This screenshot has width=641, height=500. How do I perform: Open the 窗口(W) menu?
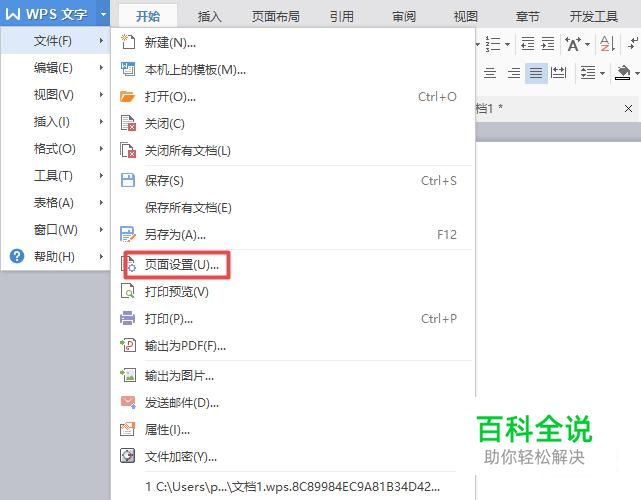55,229
